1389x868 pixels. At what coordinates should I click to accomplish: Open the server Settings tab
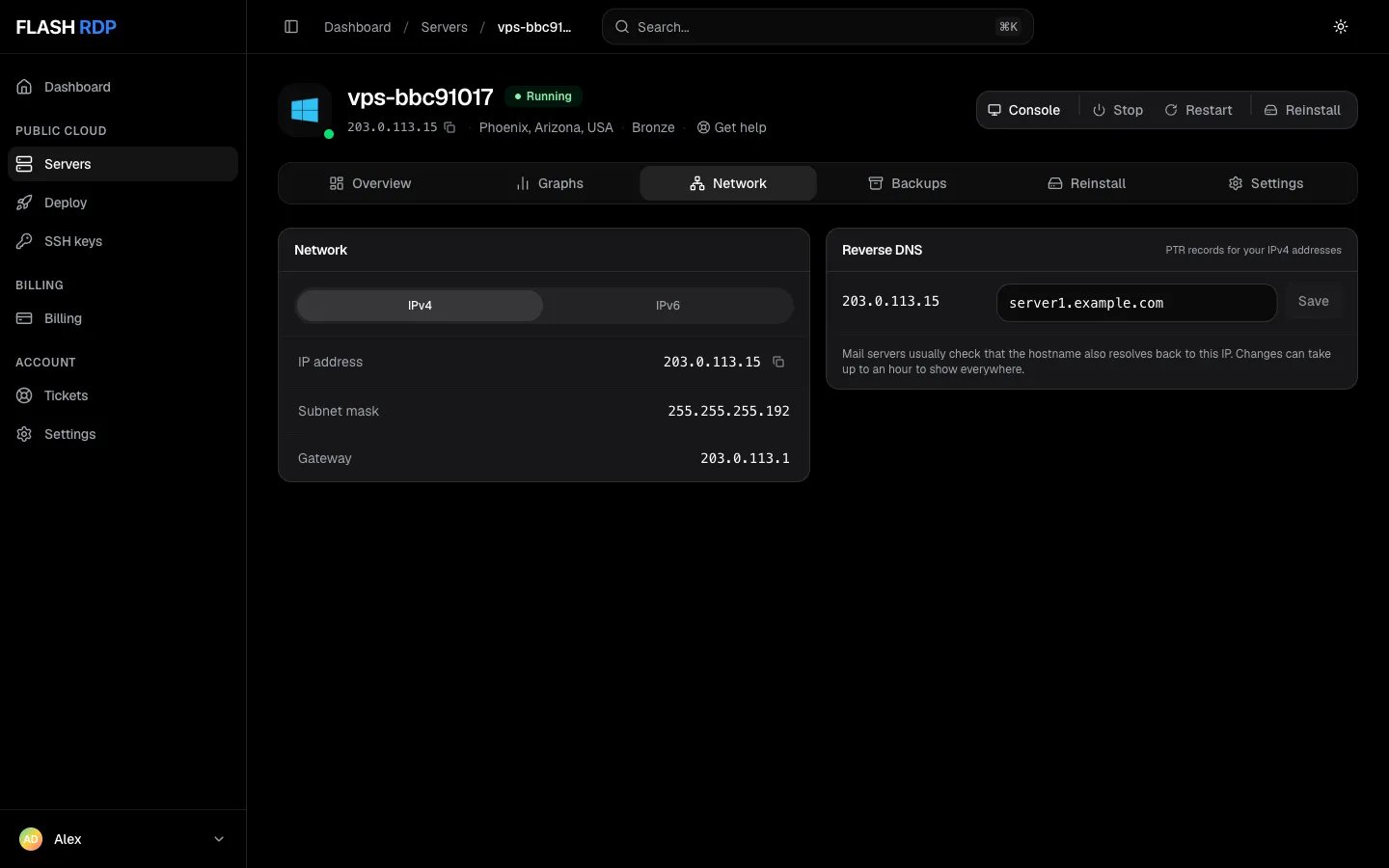1266,183
